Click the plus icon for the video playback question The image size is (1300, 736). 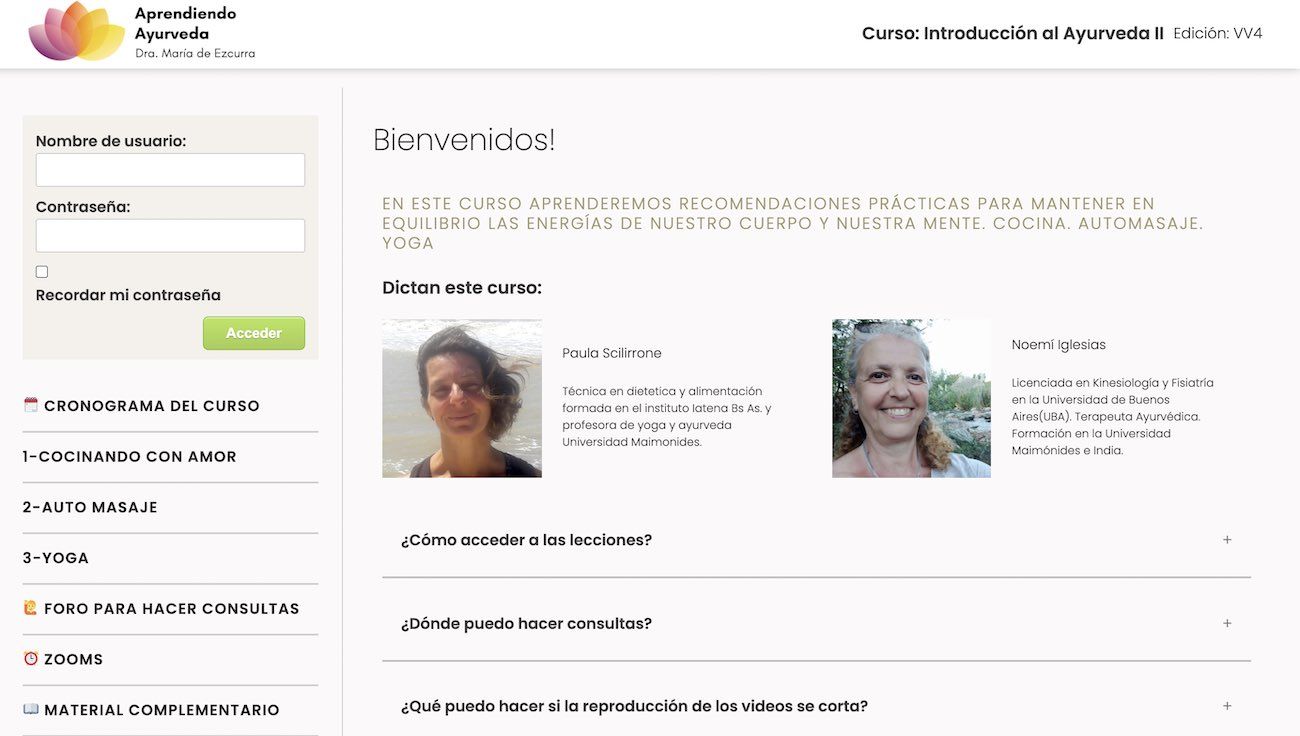1227,706
